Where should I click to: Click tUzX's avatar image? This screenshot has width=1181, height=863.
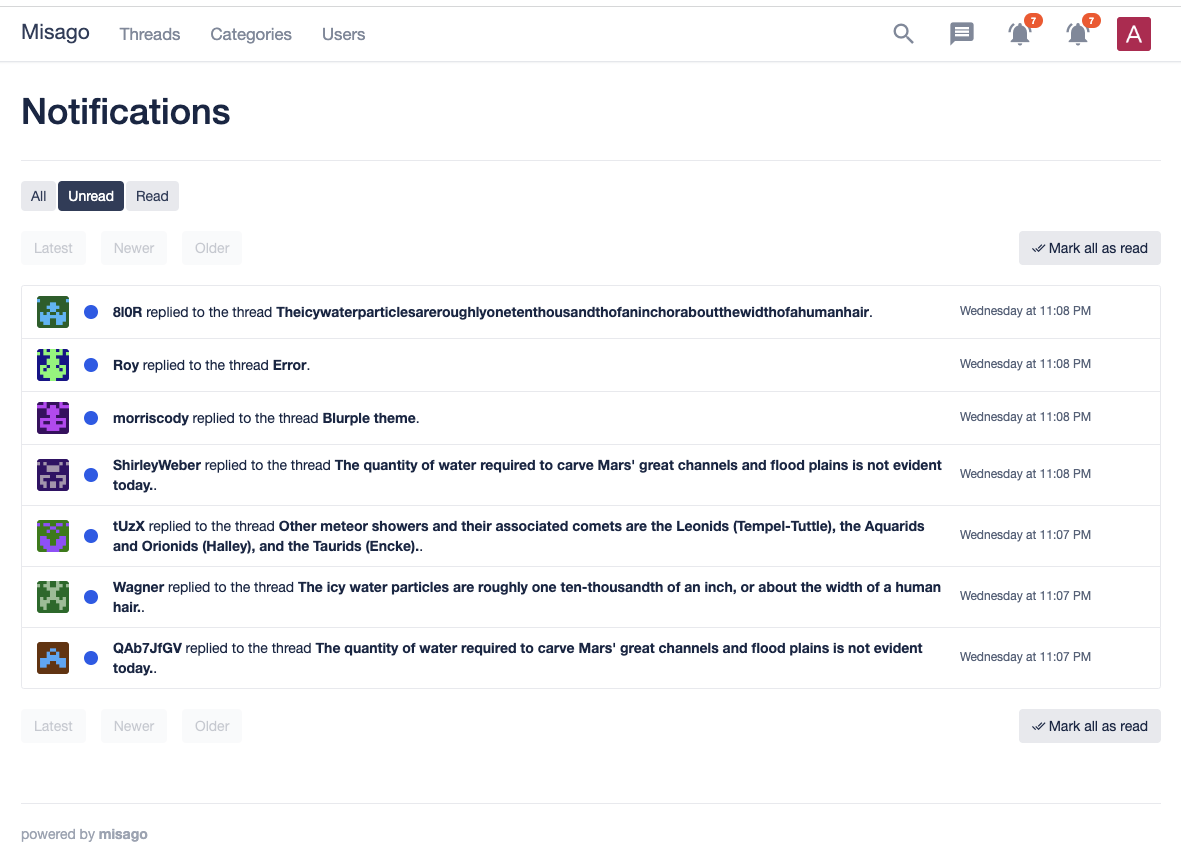pyautogui.click(x=53, y=536)
